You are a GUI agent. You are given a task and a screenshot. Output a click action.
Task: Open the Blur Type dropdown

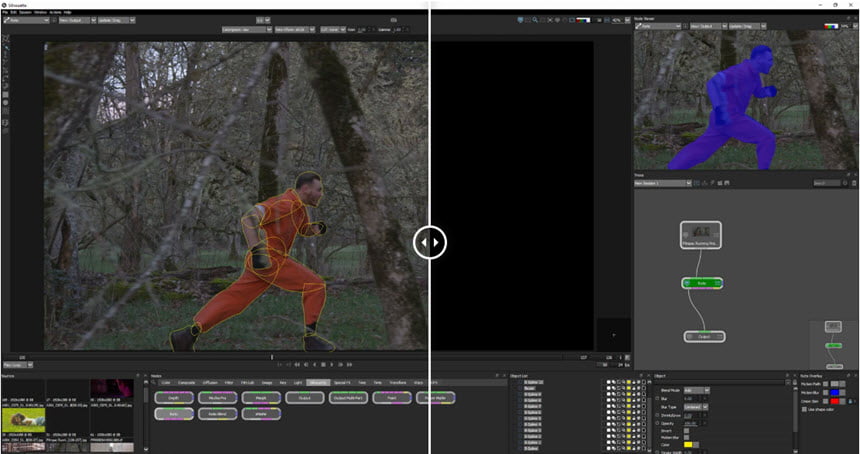696,407
